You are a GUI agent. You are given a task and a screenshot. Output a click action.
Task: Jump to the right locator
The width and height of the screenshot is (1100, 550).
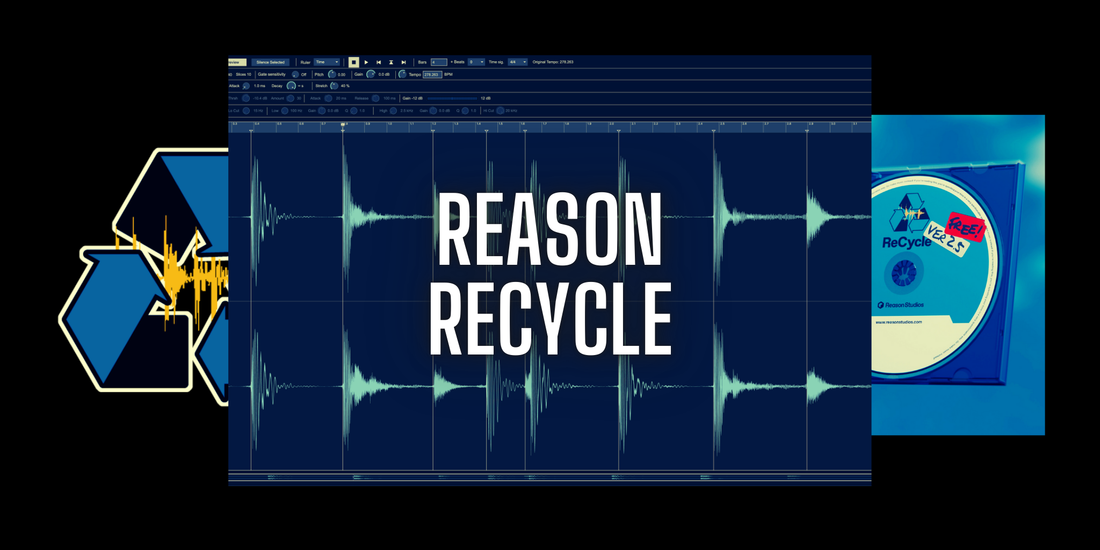(x=403, y=62)
